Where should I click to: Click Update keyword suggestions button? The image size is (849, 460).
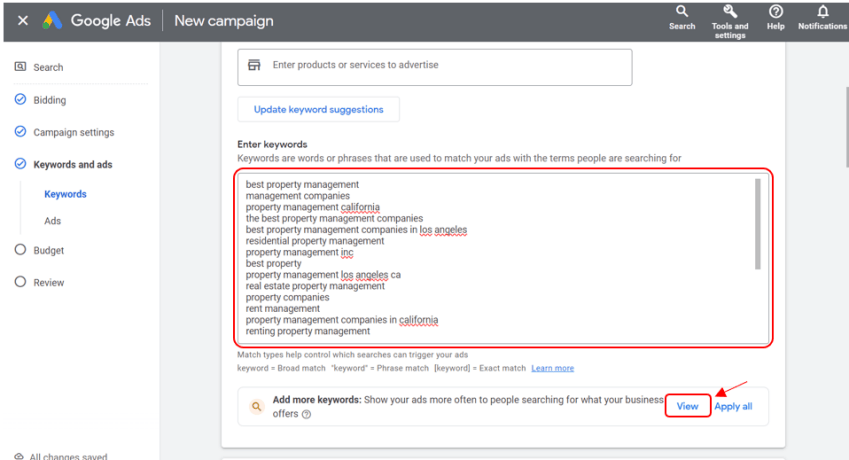(x=318, y=109)
